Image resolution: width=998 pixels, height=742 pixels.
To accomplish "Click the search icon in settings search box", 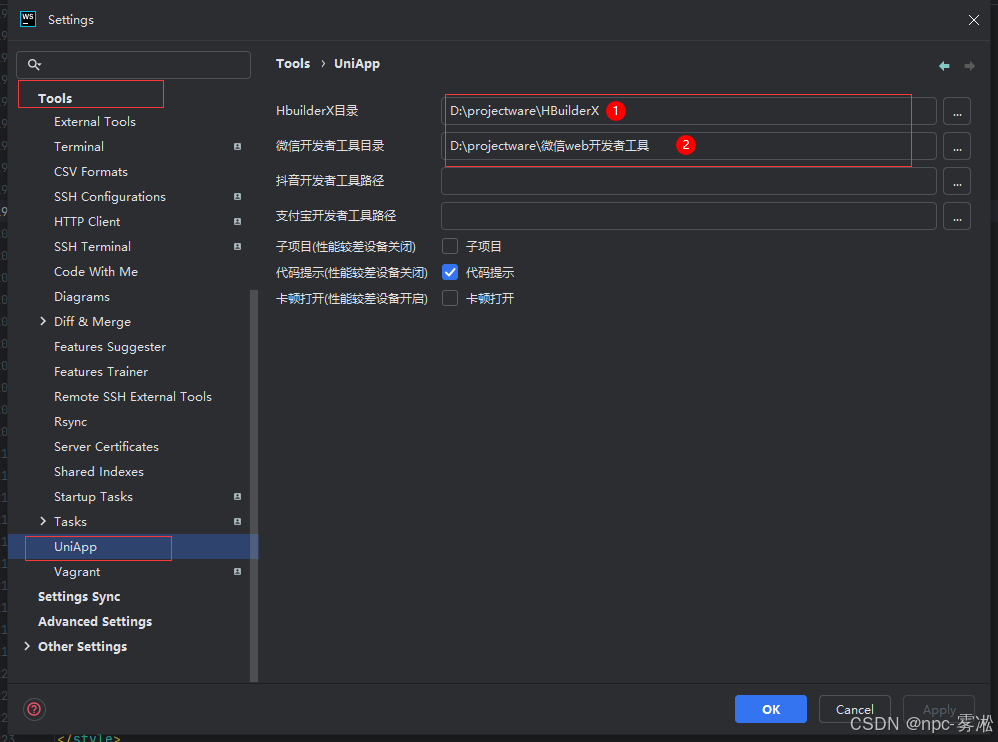I will coord(34,64).
